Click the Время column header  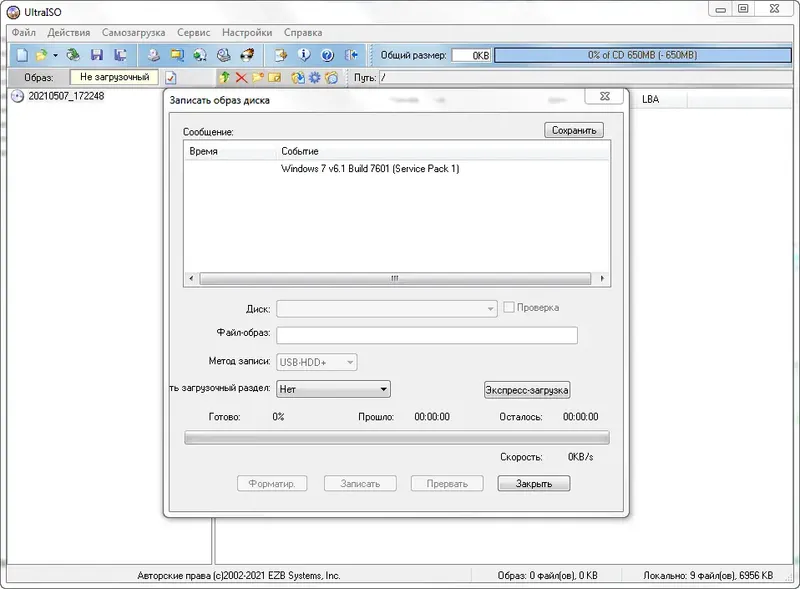pyautogui.click(x=231, y=151)
